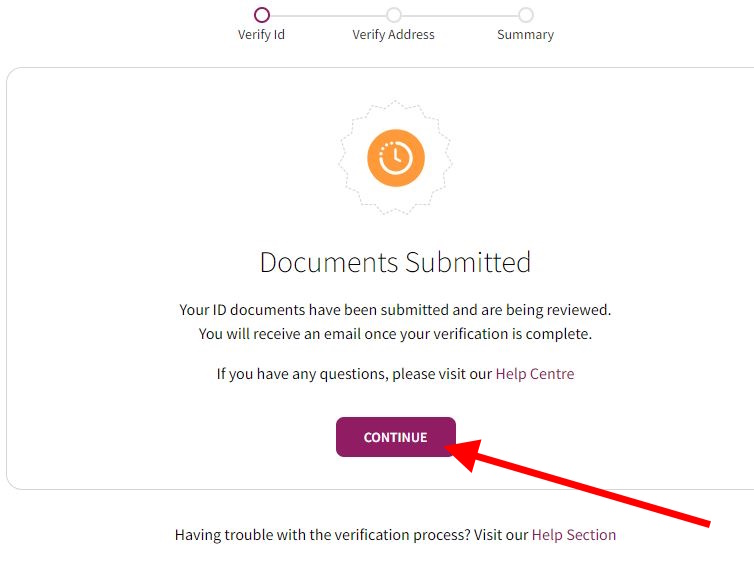The image size is (754, 578).
Task: Click the Documents Submitted heading
Action: click(395, 263)
